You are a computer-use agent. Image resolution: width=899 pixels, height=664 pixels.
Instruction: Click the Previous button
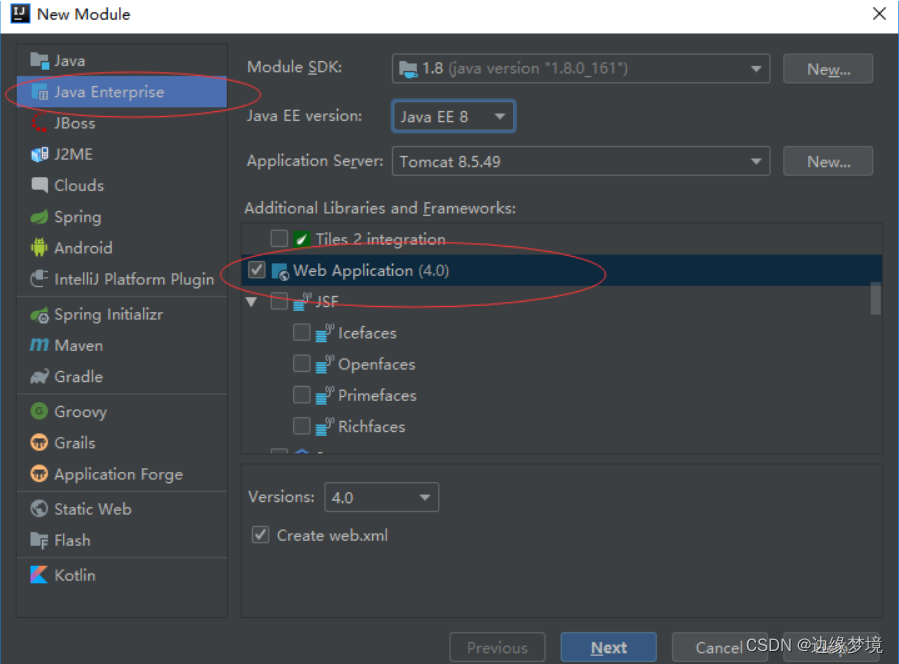tap(497, 647)
